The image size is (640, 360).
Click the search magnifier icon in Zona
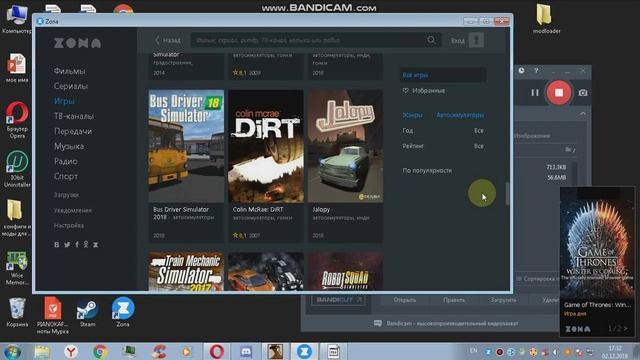click(x=431, y=40)
